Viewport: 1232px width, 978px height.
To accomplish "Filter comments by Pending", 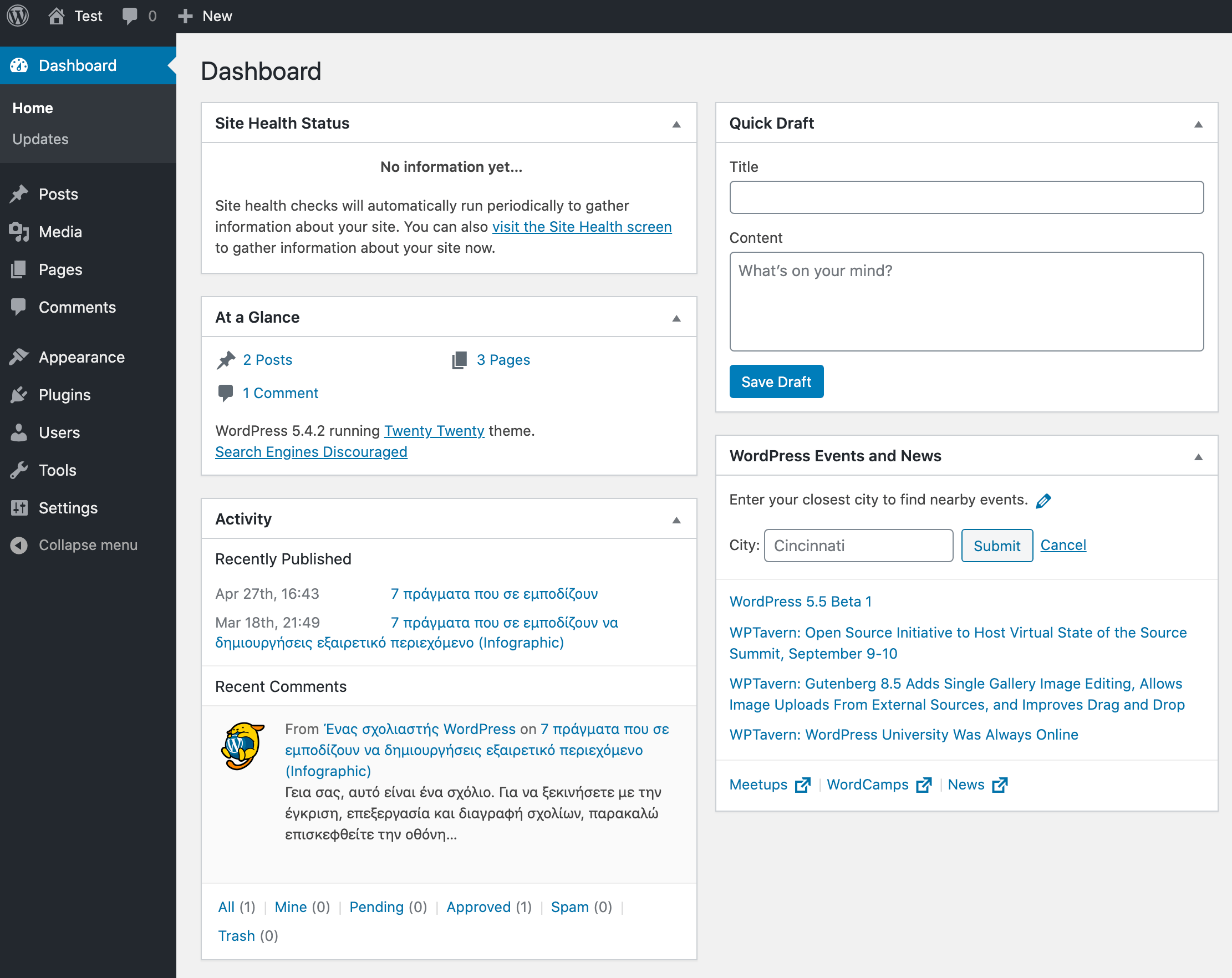I will [376, 907].
